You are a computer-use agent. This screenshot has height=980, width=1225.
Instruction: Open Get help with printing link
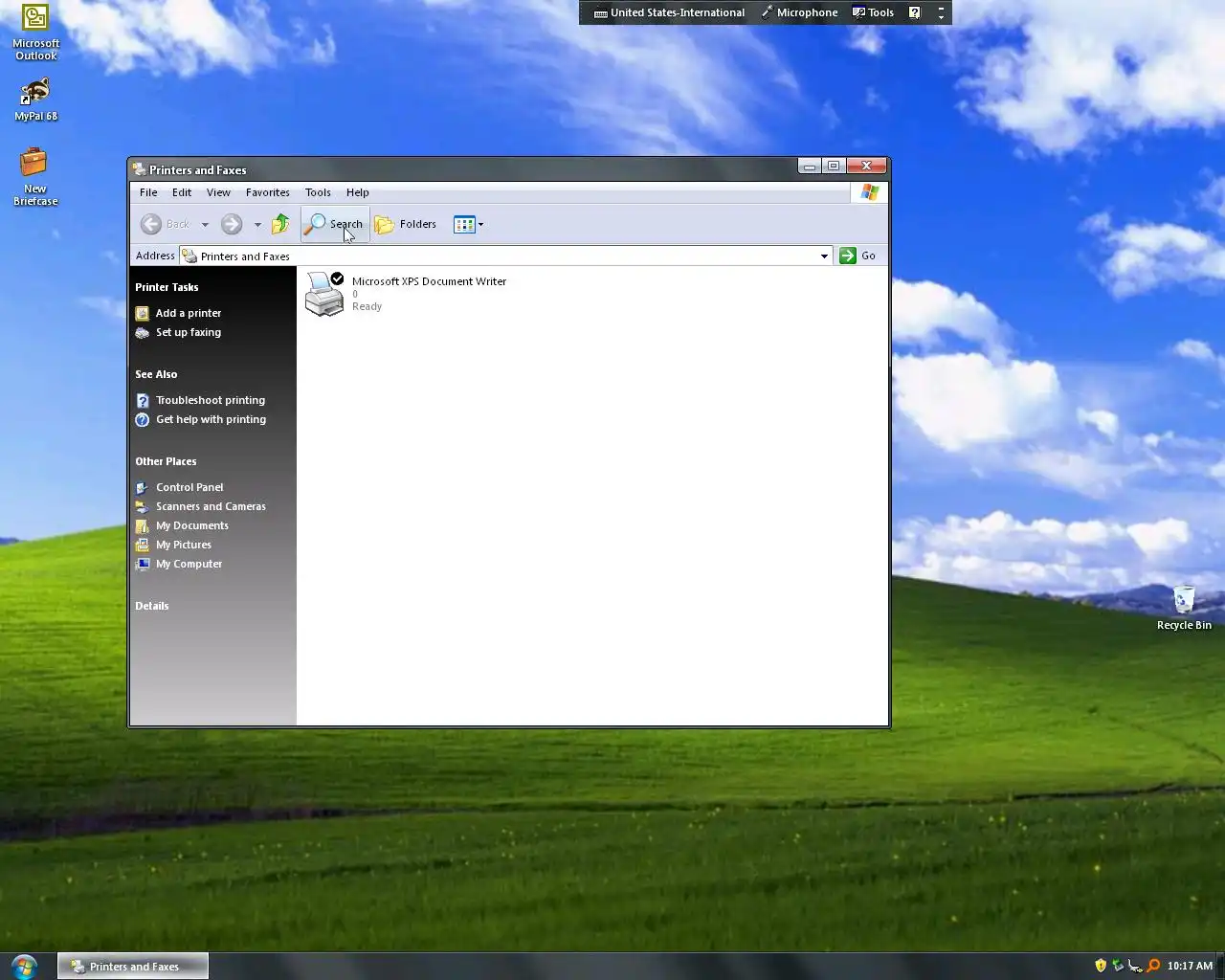pyautogui.click(x=212, y=419)
